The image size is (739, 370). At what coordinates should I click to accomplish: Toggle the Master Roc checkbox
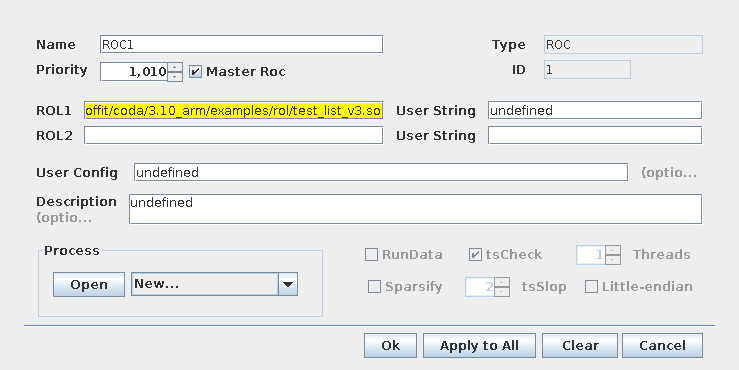pyautogui.click(x=195, y=72)
